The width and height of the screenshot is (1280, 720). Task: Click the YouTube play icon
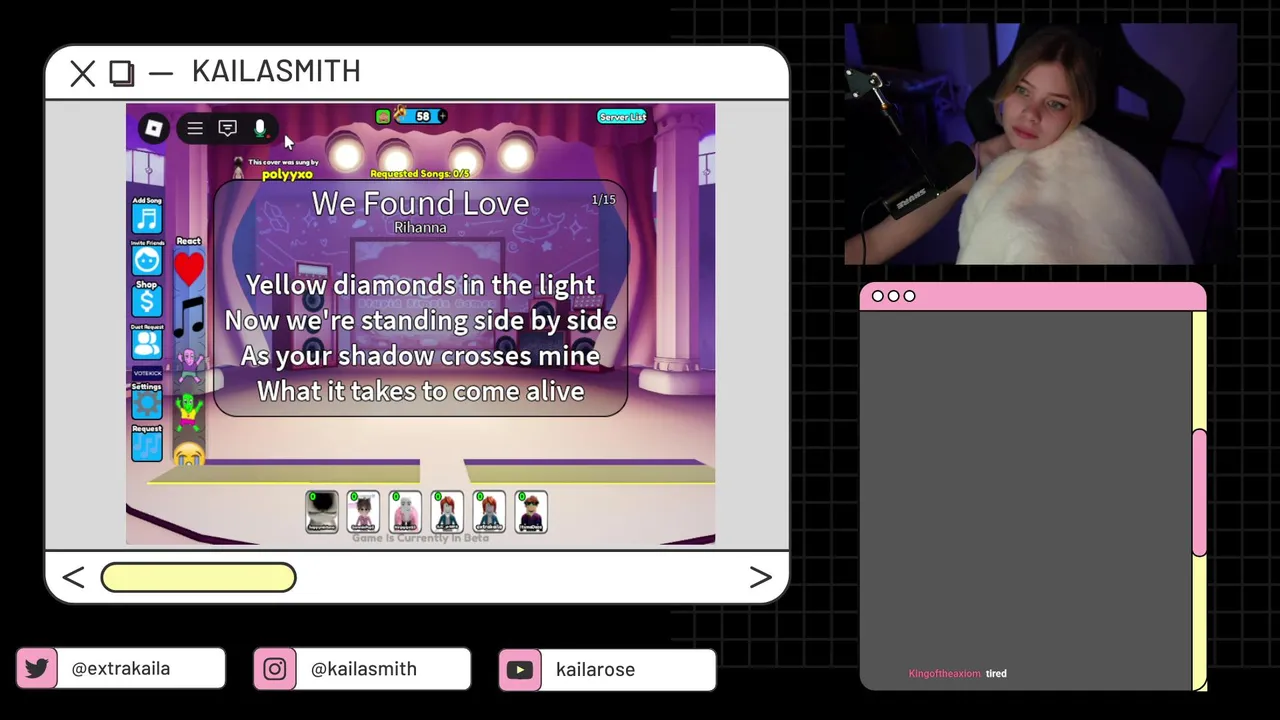[520, 670]
